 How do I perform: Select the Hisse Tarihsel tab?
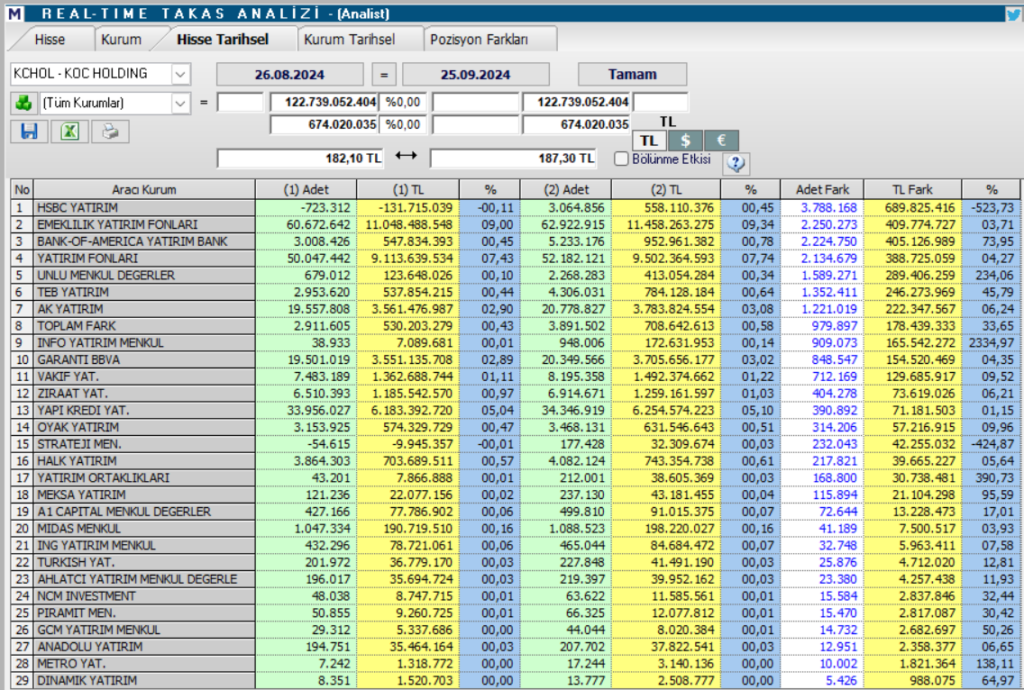click(223, 39)
